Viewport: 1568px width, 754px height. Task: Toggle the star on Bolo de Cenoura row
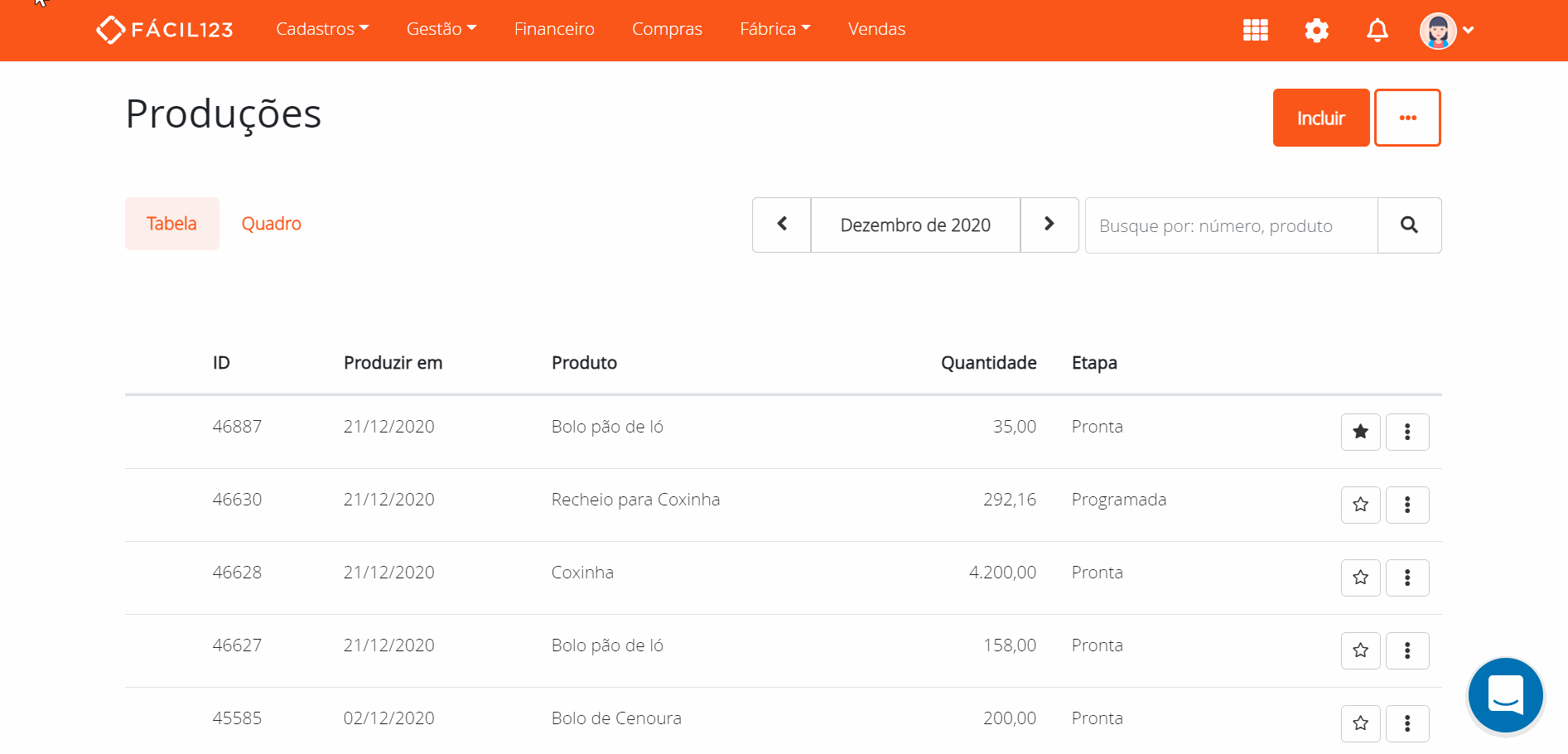[x=1360, y=723]
